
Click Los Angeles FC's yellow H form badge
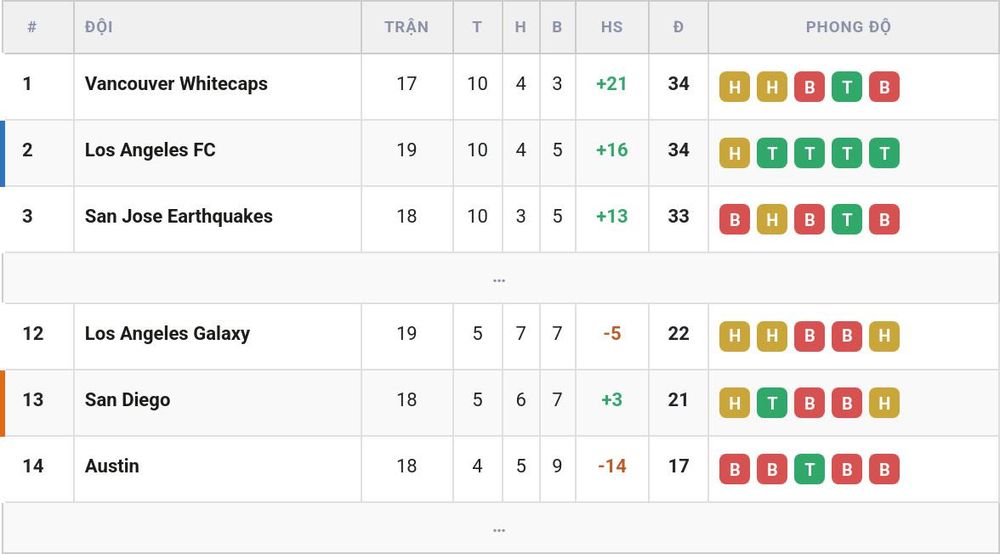[735, 153]
